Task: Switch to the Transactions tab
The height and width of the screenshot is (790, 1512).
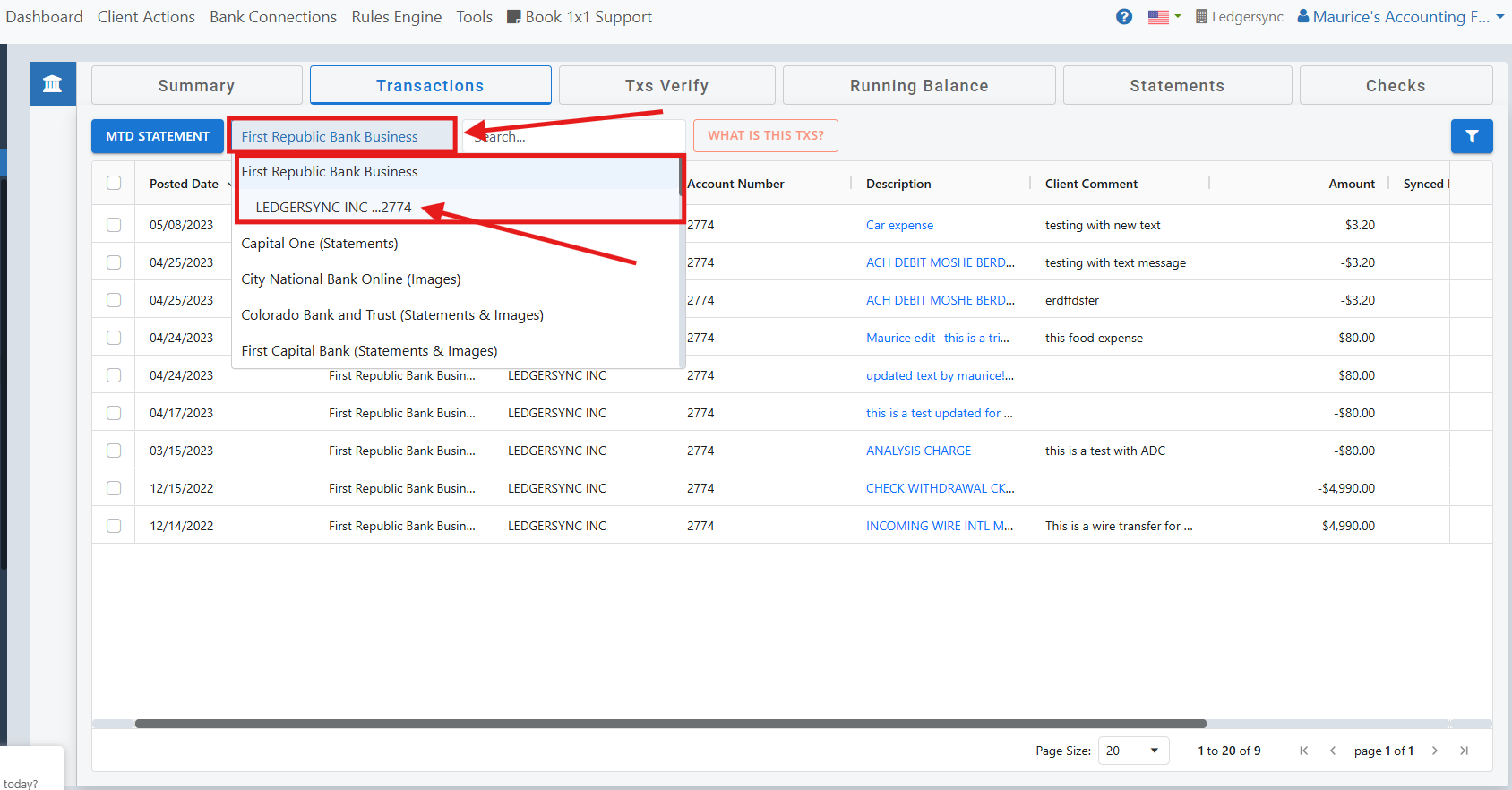Action: tap(431, 85)
